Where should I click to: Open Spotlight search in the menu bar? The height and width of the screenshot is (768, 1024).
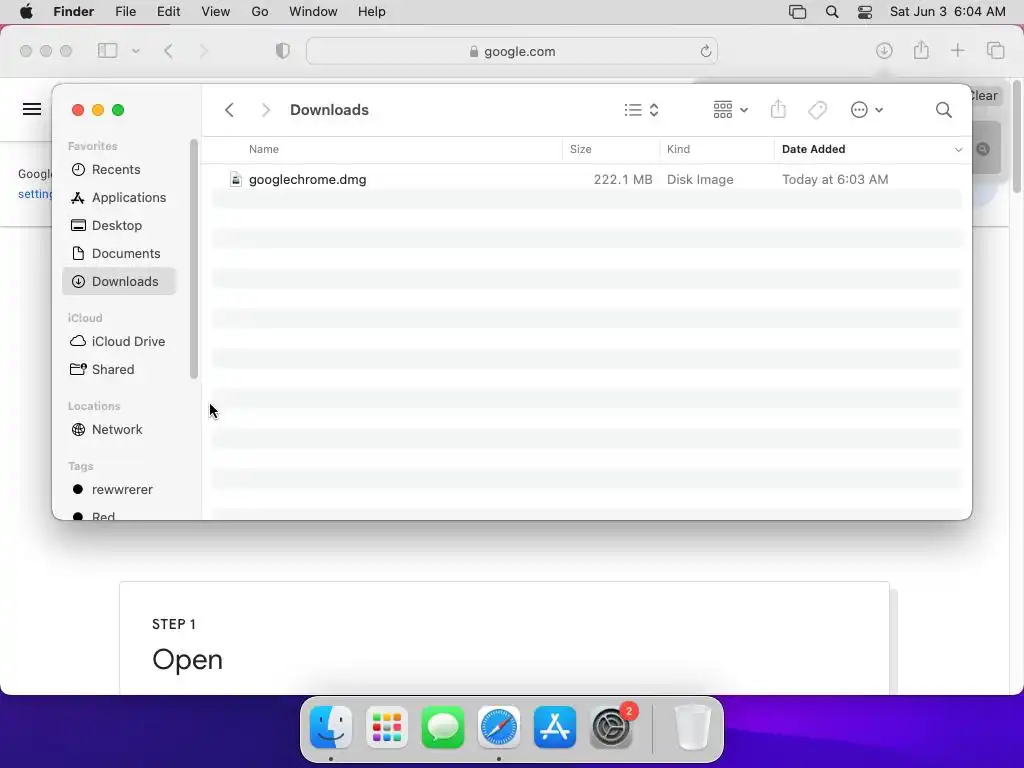(832, 12)
